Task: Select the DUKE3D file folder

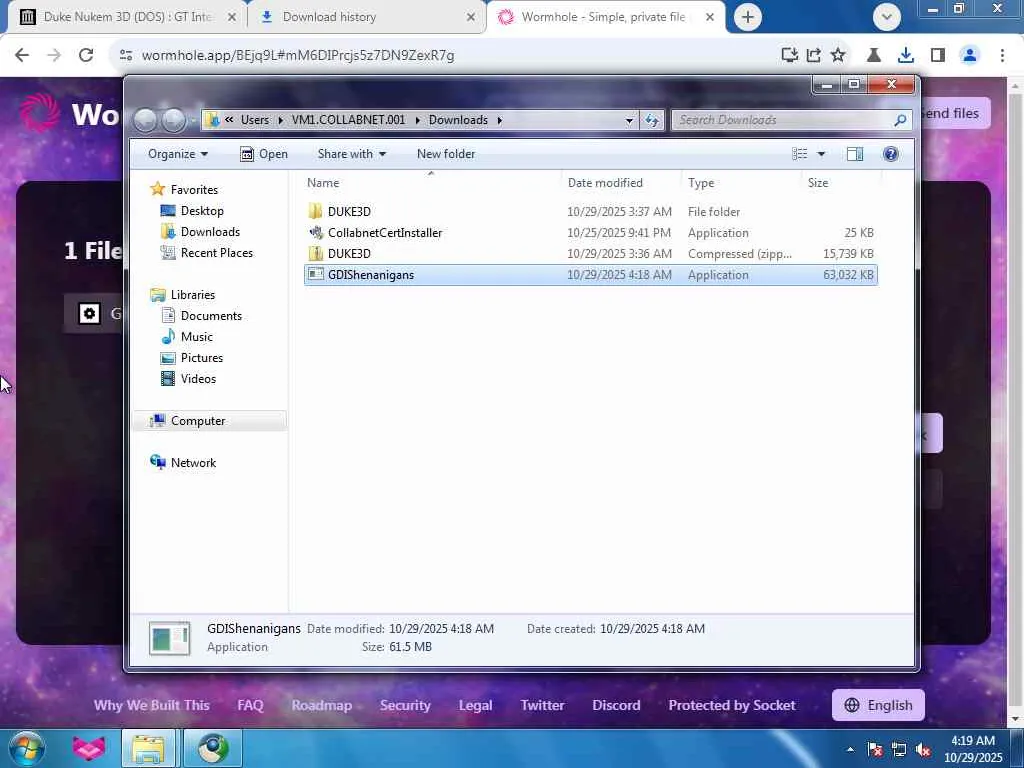Action: tap(590, 212)
